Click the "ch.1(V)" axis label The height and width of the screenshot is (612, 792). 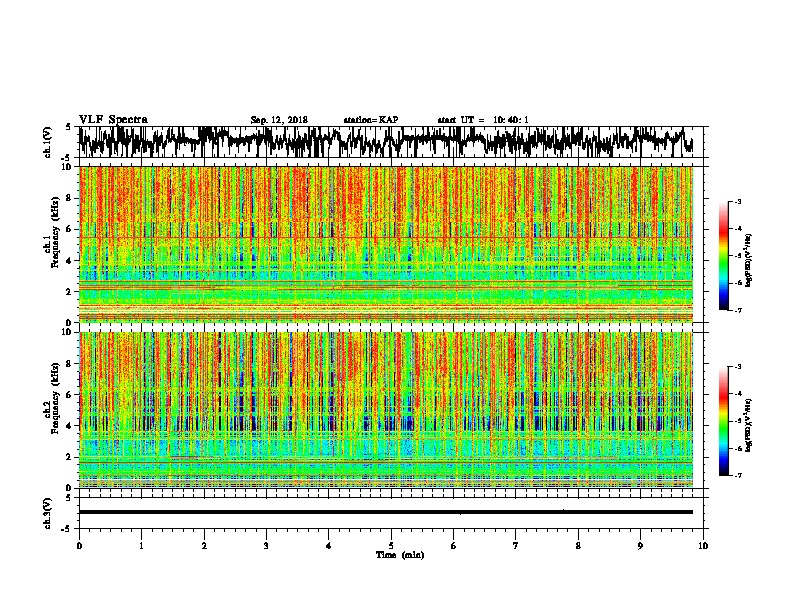click(48, 142)
